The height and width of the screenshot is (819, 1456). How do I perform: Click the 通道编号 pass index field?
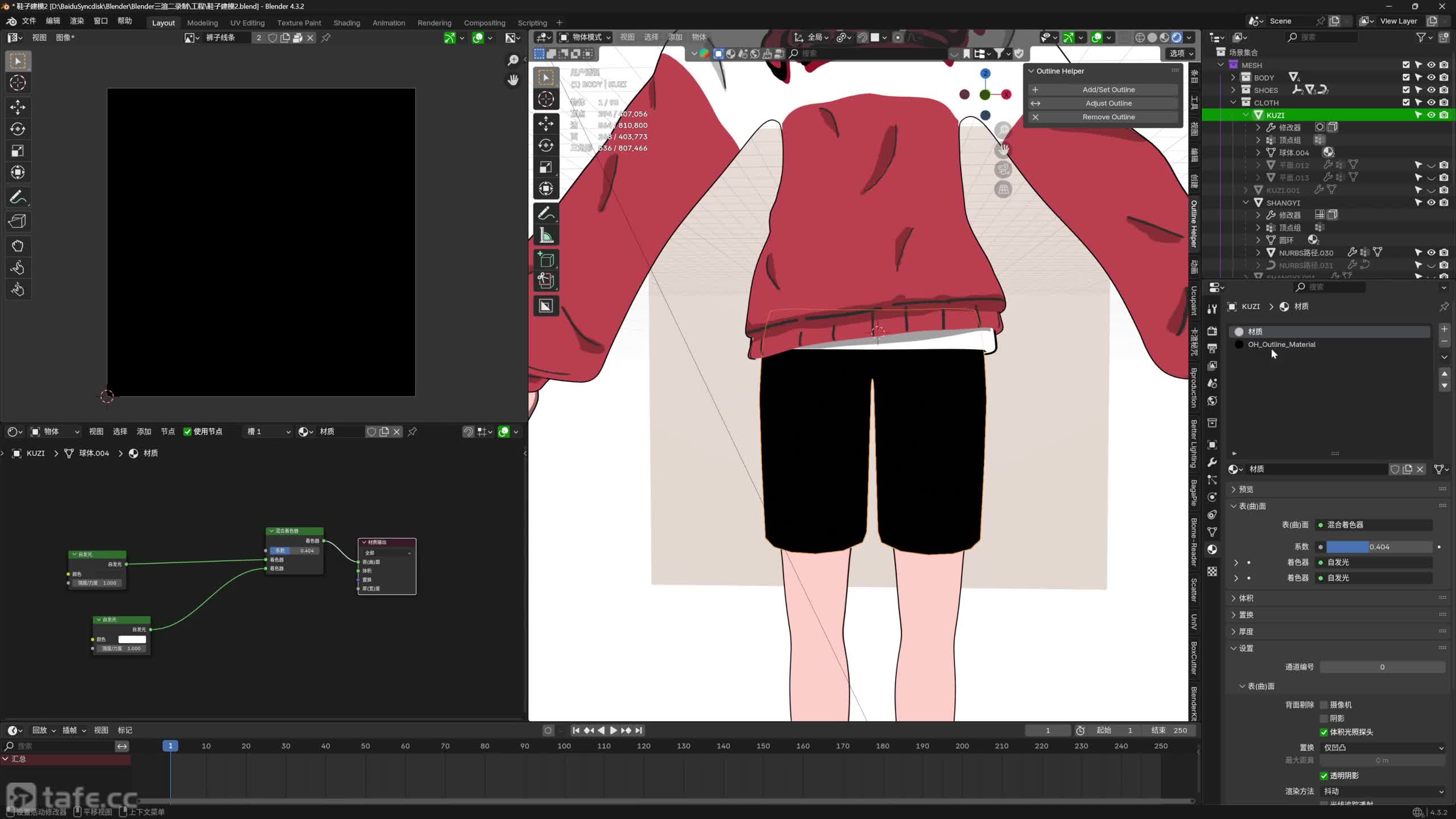pos(1382,667)
